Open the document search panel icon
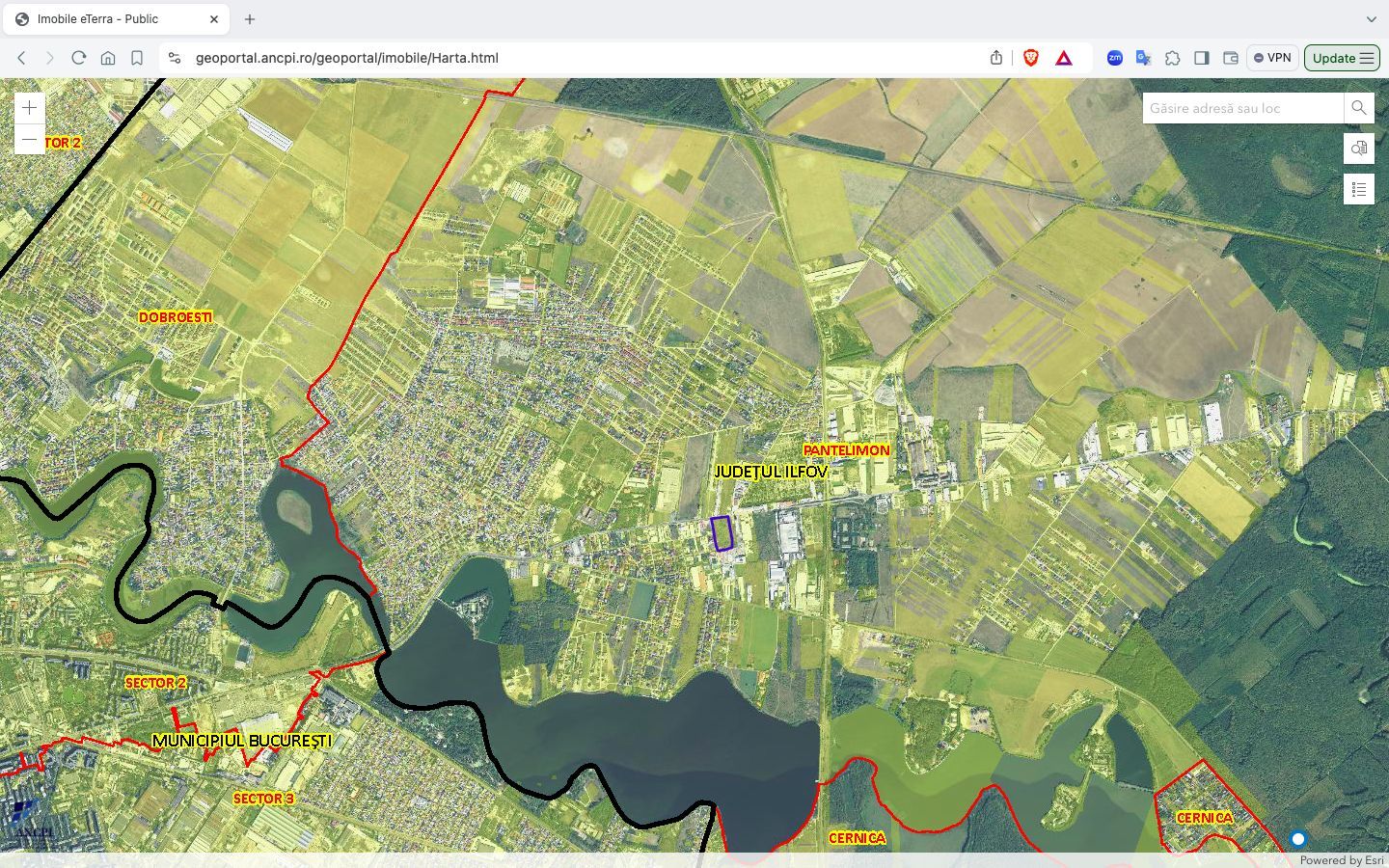 1359,149
